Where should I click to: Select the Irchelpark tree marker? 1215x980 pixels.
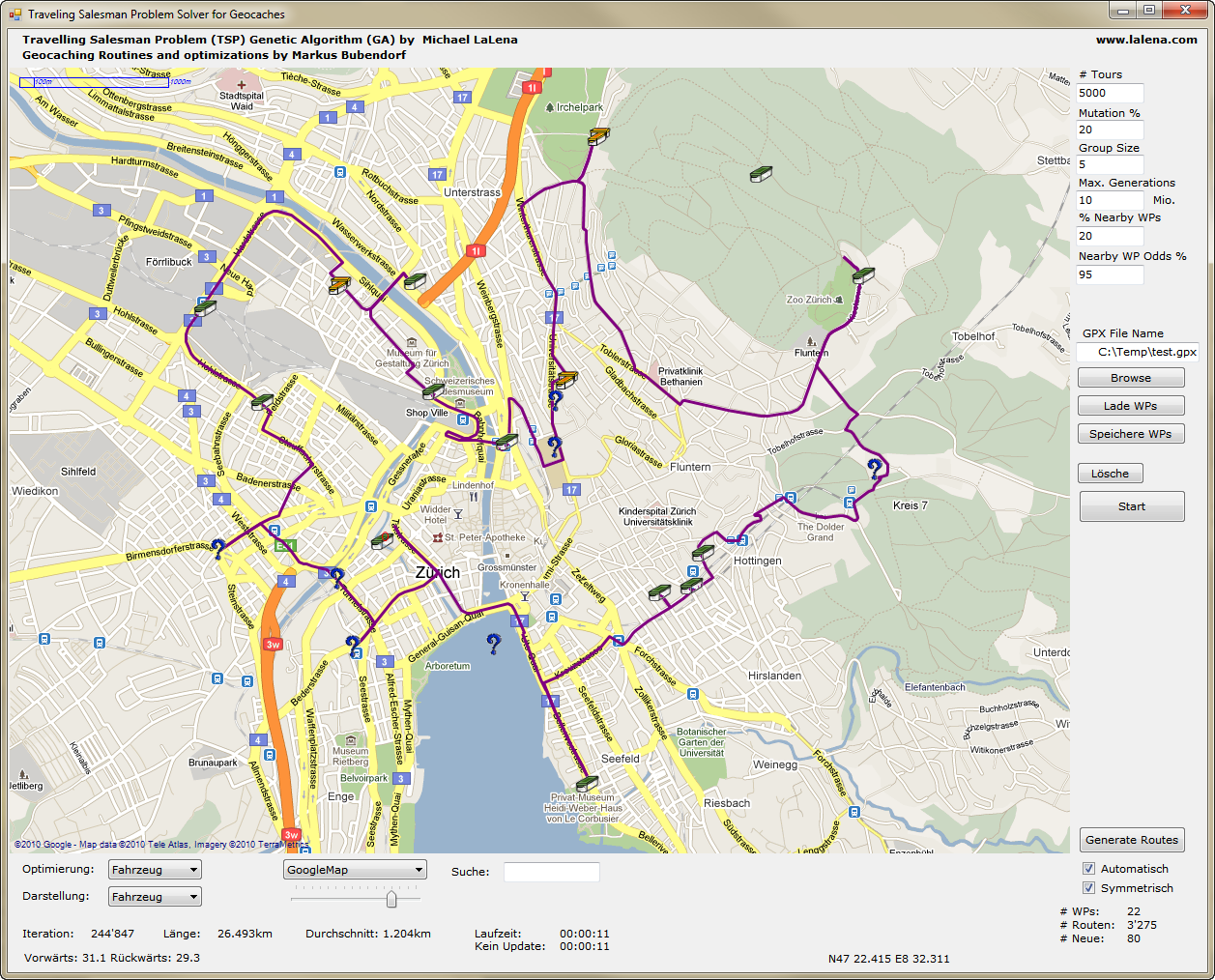(550, 107)
